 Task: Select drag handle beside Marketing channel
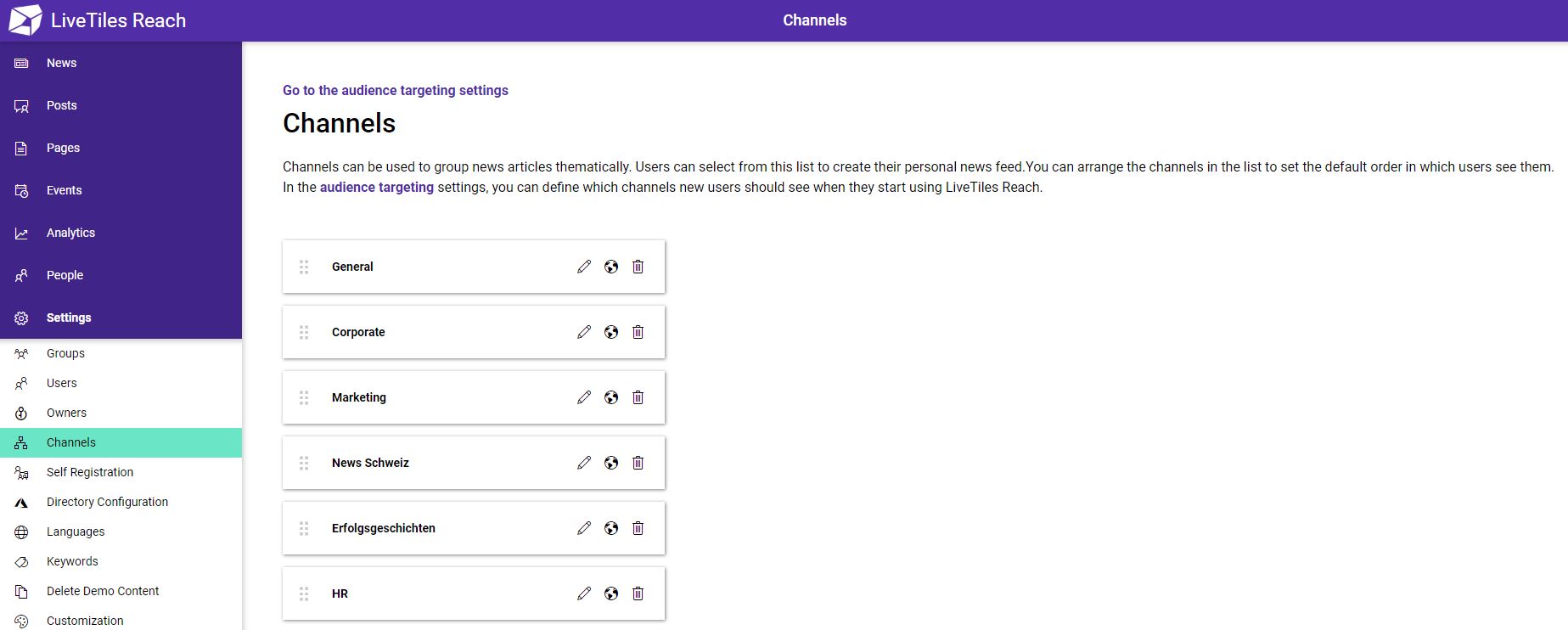click(304, 397)
